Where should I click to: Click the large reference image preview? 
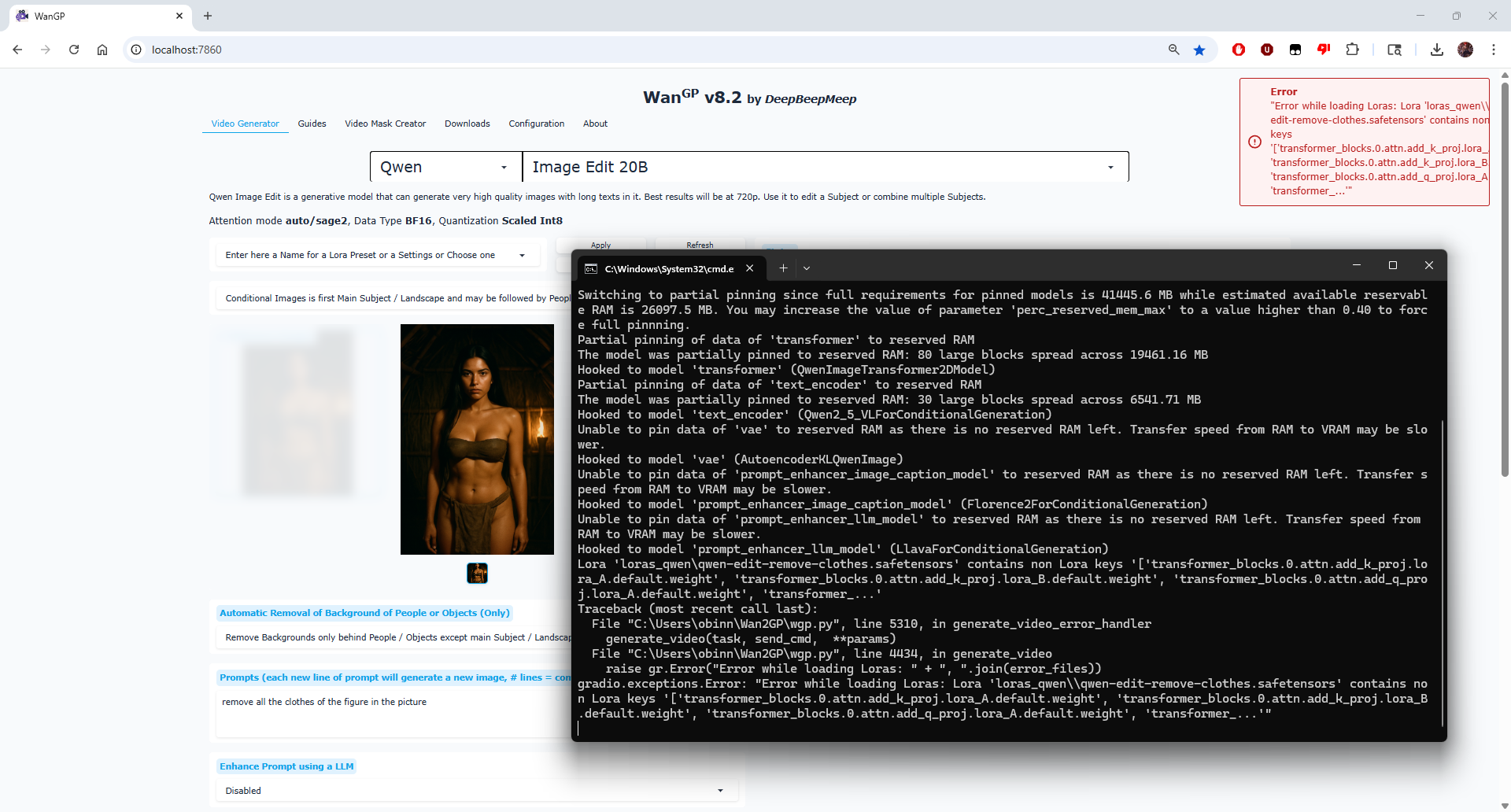tap(477, 439)
